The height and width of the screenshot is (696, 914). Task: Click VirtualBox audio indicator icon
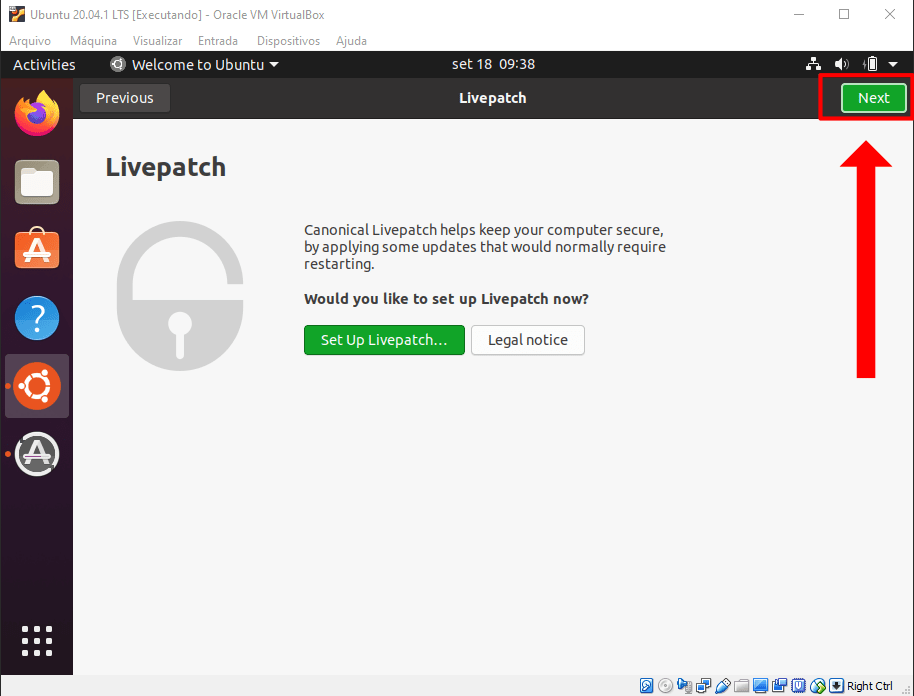(x=684, y=686)
